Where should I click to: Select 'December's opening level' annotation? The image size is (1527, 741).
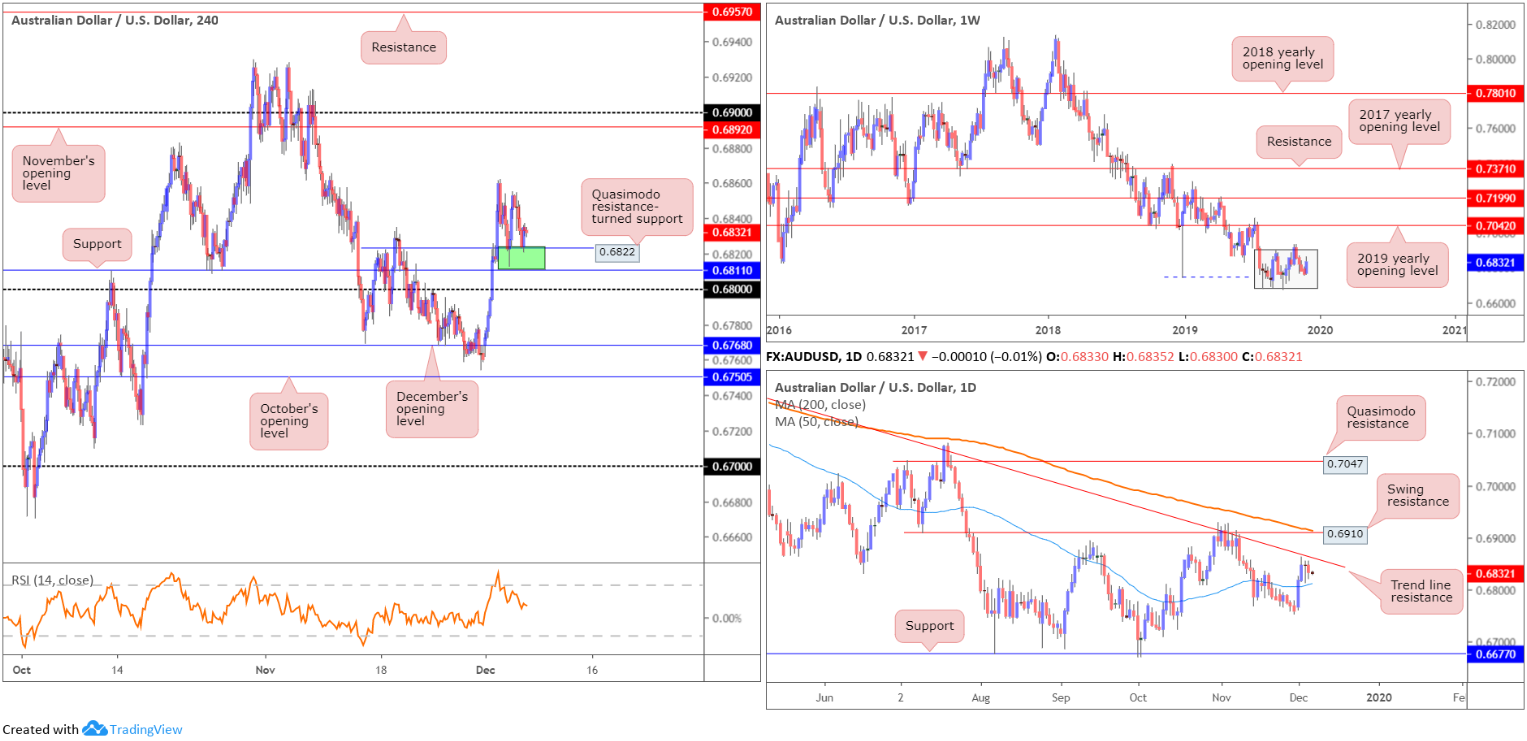(x=431, y=408)
